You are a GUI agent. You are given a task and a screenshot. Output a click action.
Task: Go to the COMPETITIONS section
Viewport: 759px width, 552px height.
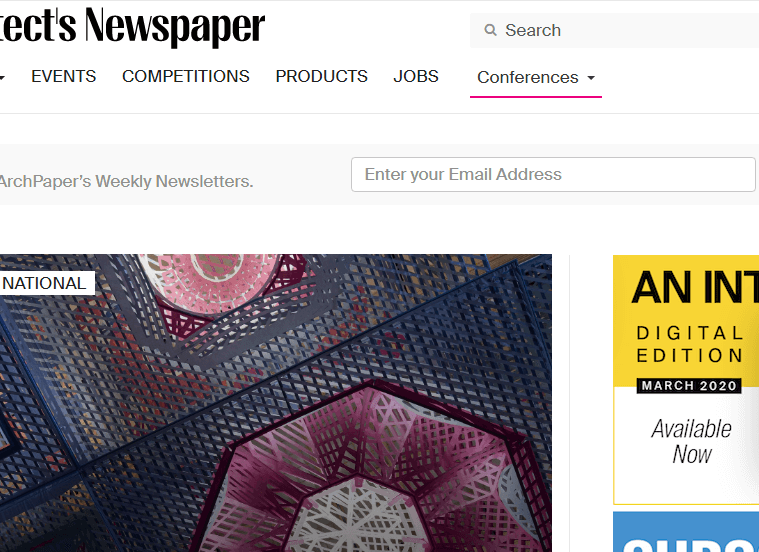click(x=186, y=77)
